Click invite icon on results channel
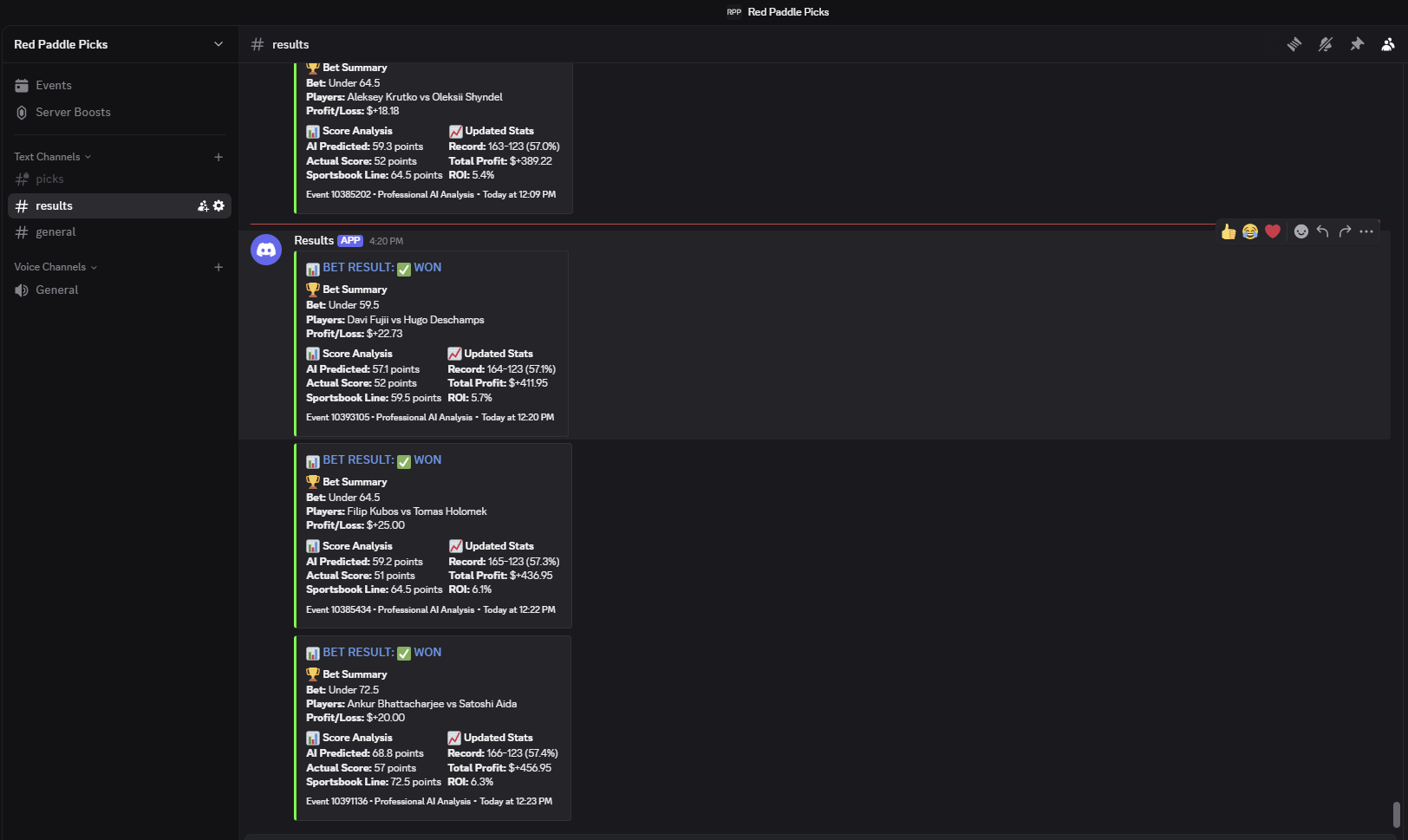This screenshot has width=1408, height=840. point(203,205)
